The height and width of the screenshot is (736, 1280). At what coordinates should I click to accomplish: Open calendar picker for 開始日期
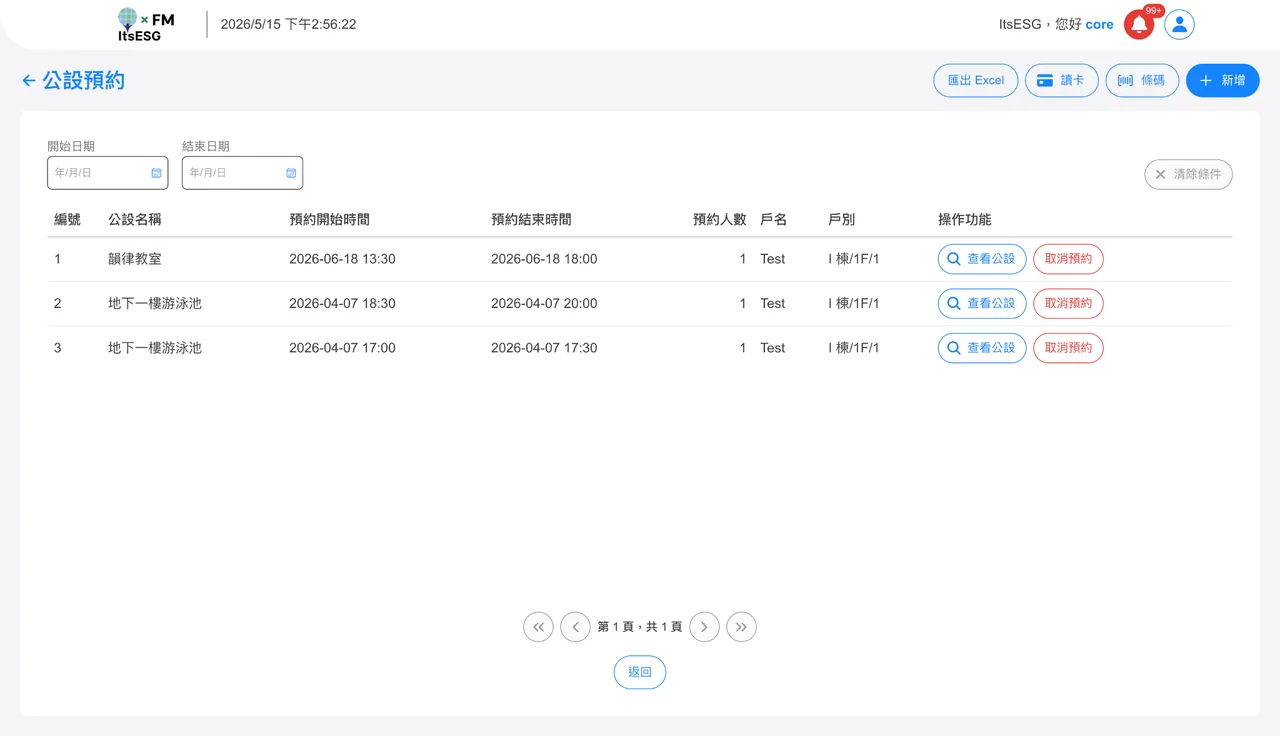(x=156, y=173)
